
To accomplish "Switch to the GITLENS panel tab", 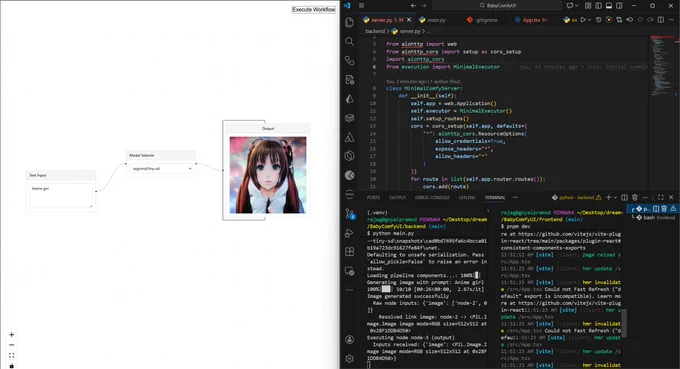I will pyautogui.click(x=467, y=198).
